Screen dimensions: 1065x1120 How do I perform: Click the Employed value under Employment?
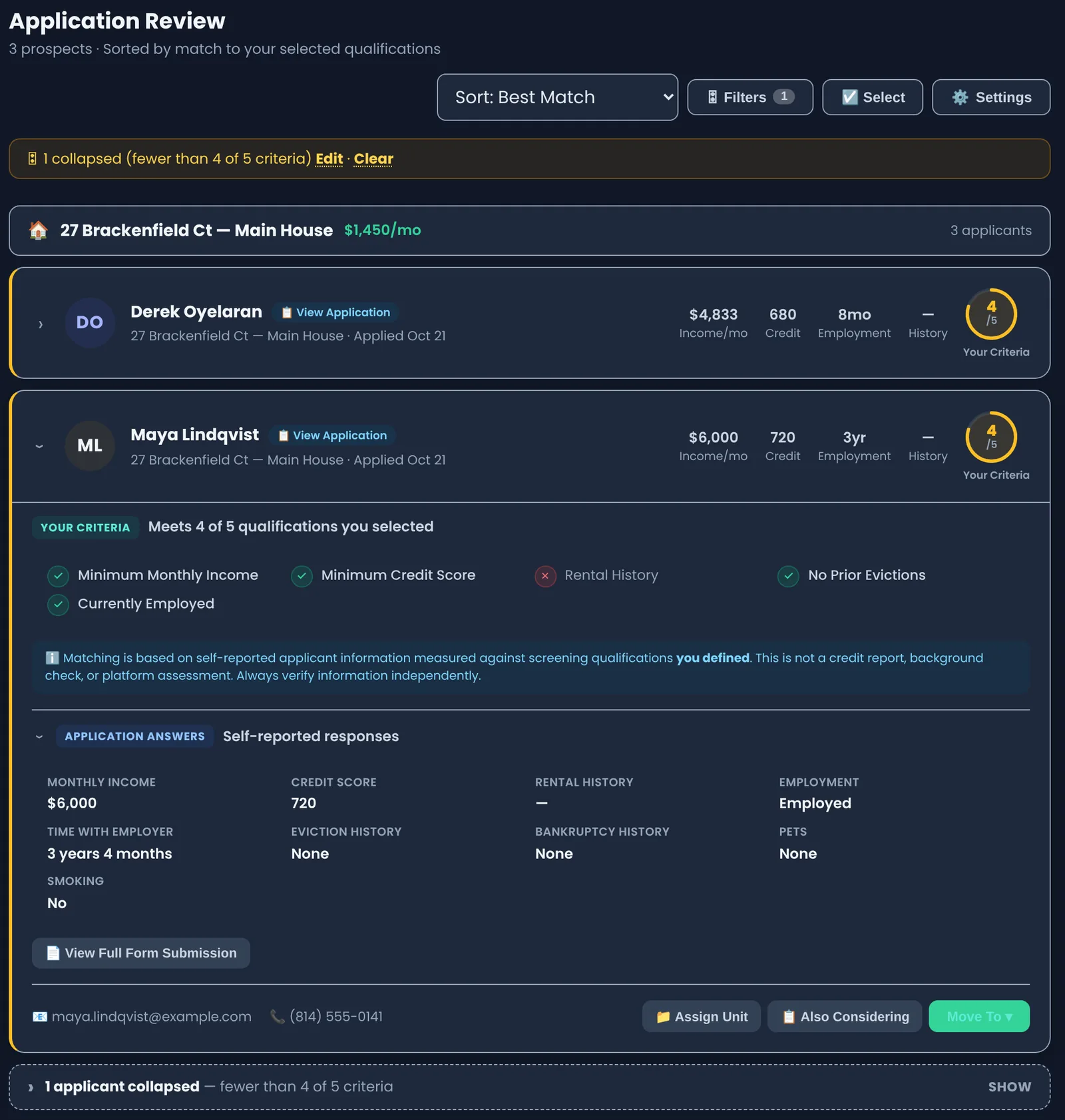pos(815,804)
